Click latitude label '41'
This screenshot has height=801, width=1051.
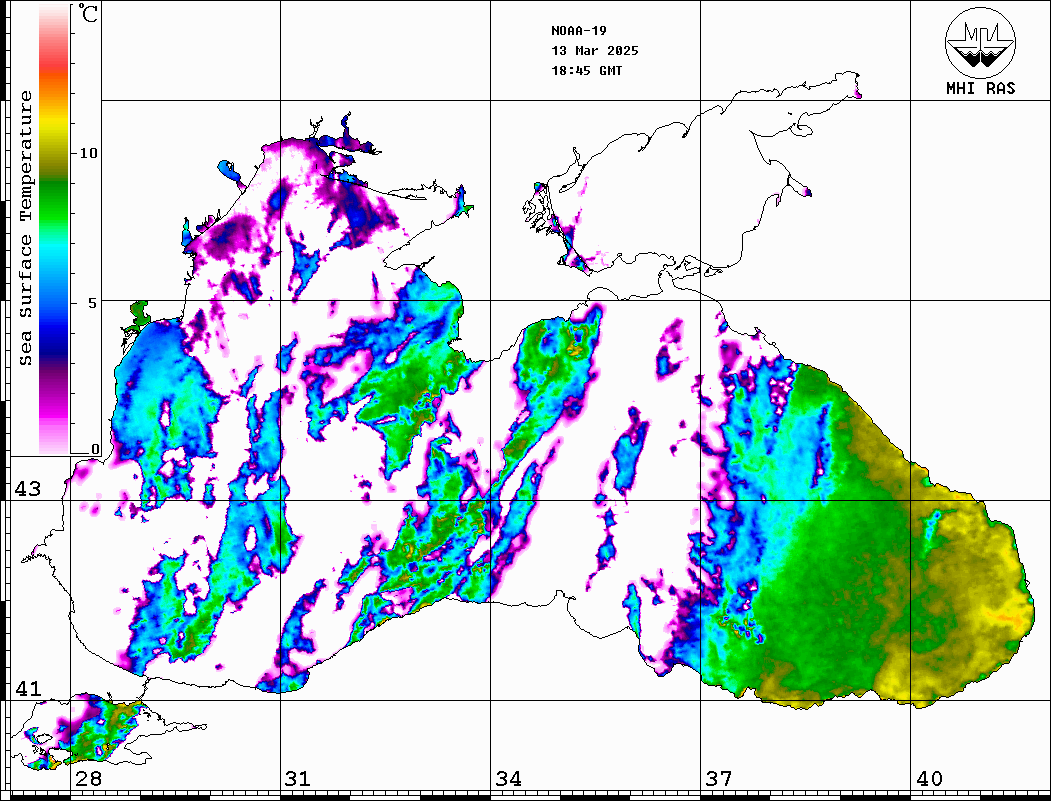[28, 688]
